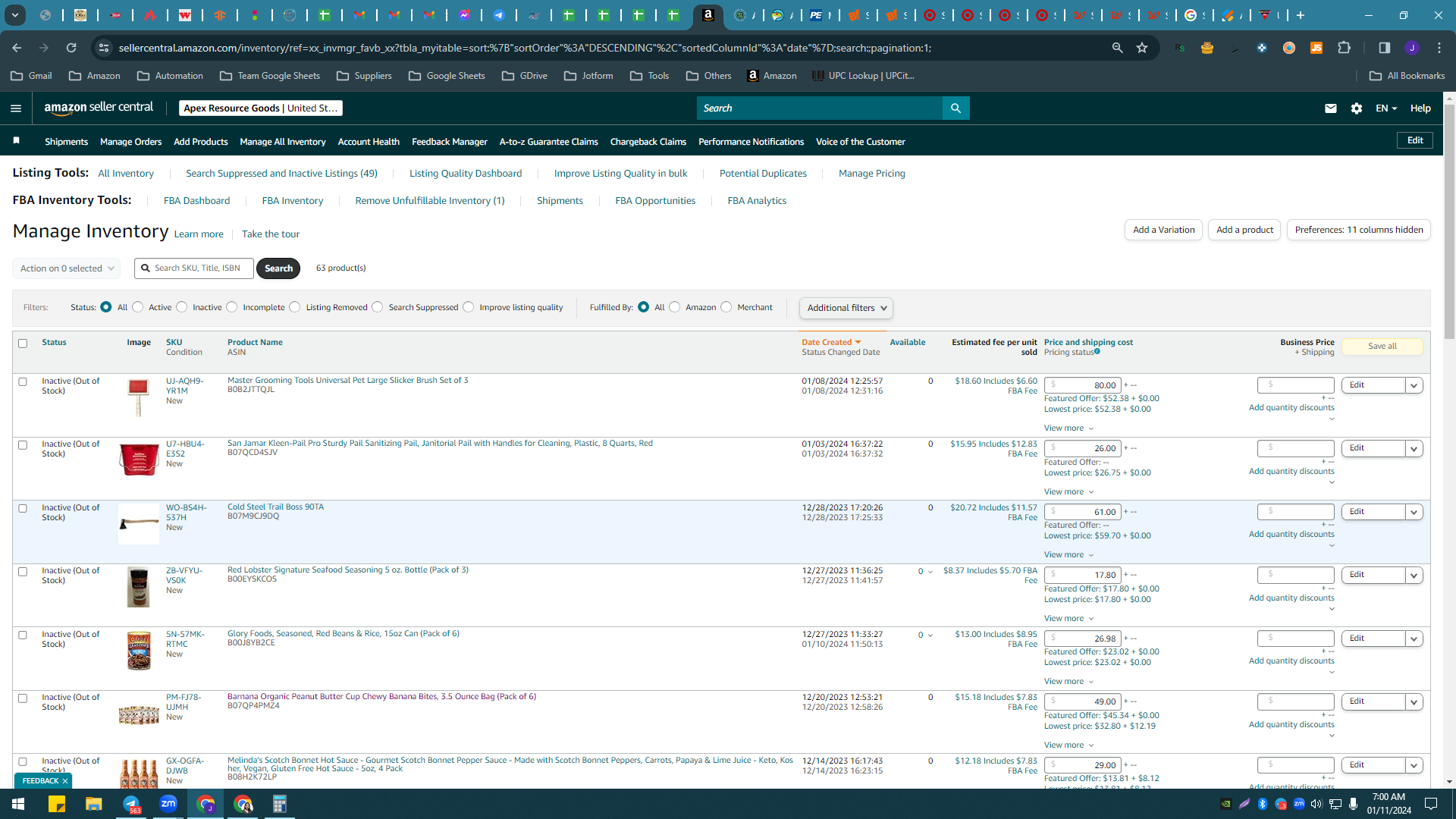Sort by Date Created column
This screenshot has width=1456, height=819.
click(831, 343)
